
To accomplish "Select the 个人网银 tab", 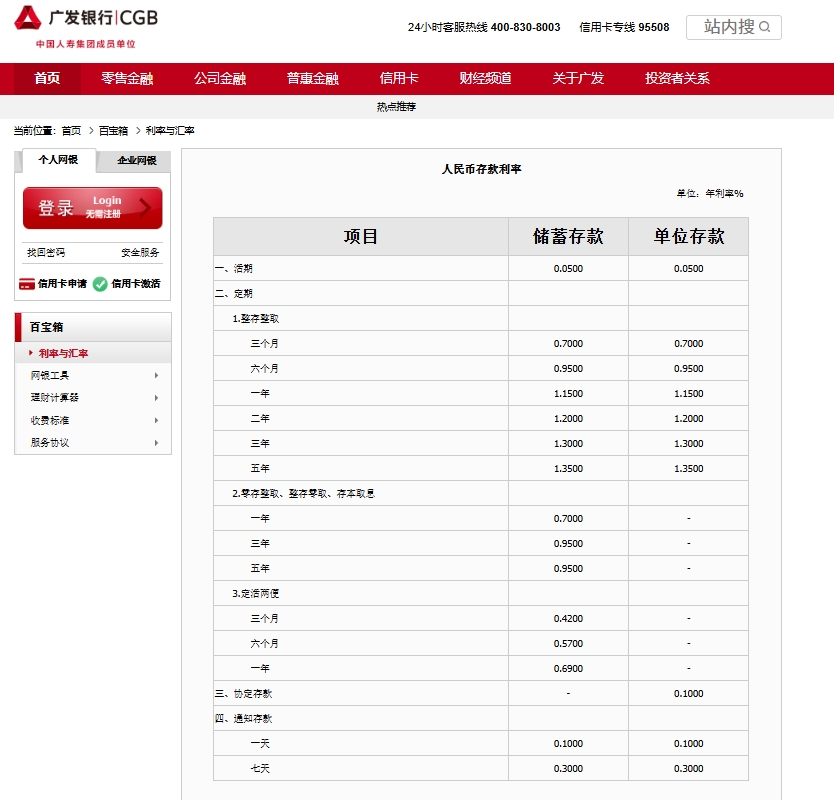I will pyautogui.click(x=58, y=160).
